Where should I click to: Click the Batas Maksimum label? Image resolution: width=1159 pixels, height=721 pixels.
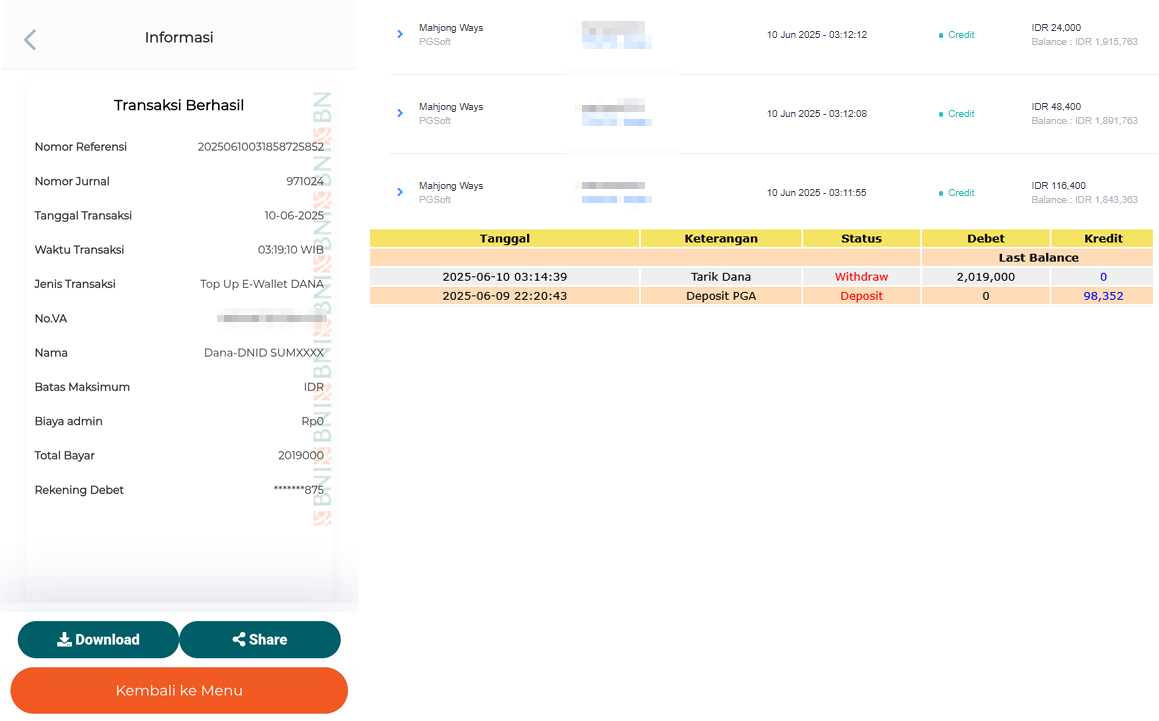coord(82,387)
